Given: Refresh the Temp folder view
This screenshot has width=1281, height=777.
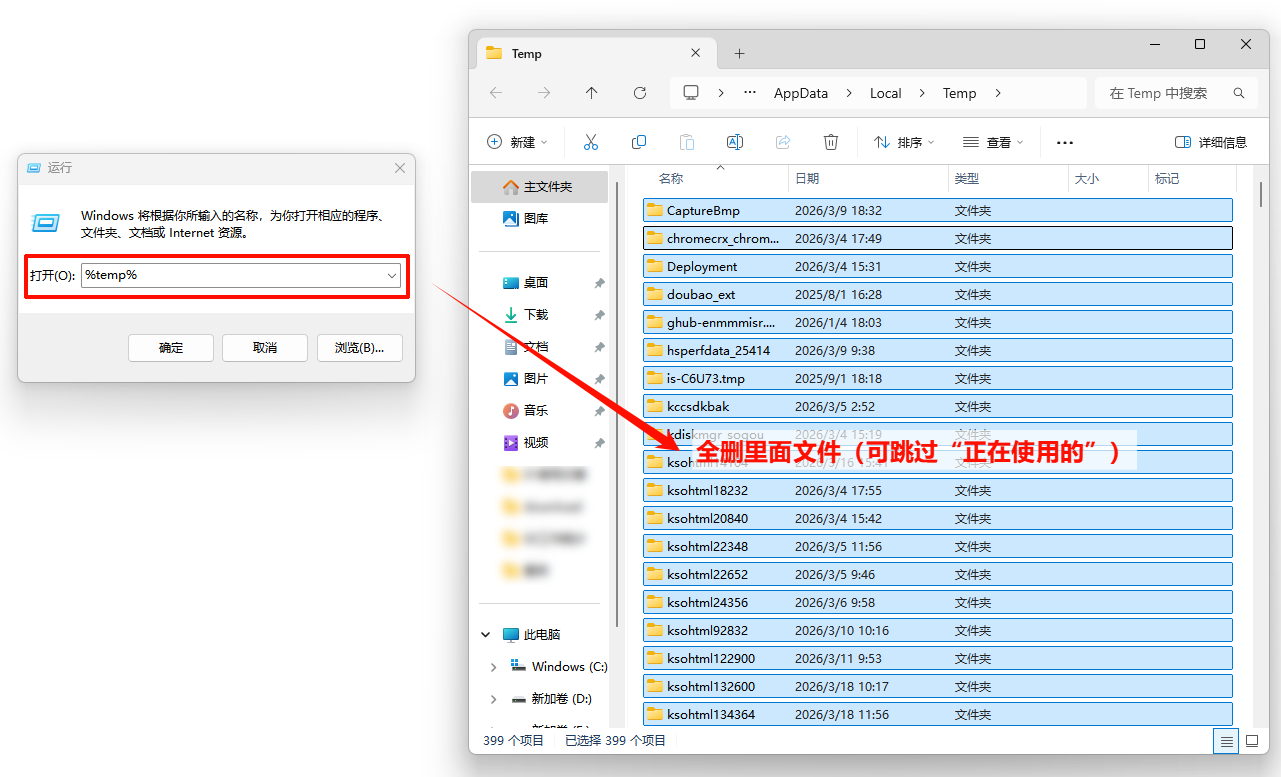Looking at the screenshot, I should pos(640,93).
